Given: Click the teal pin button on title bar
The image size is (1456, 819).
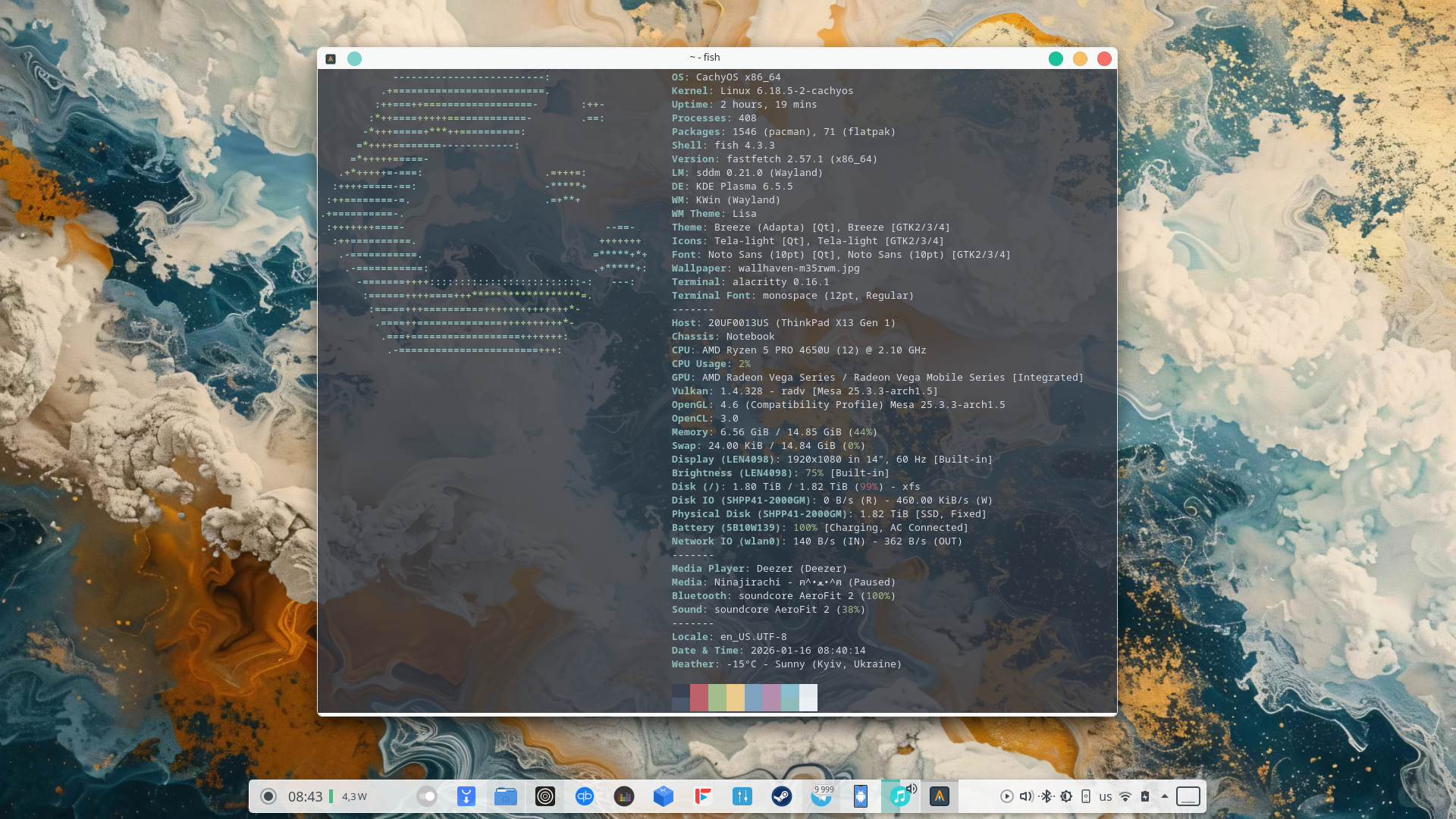Looking at the screenshot, I should pyautogui.click(x=354, y=58).
